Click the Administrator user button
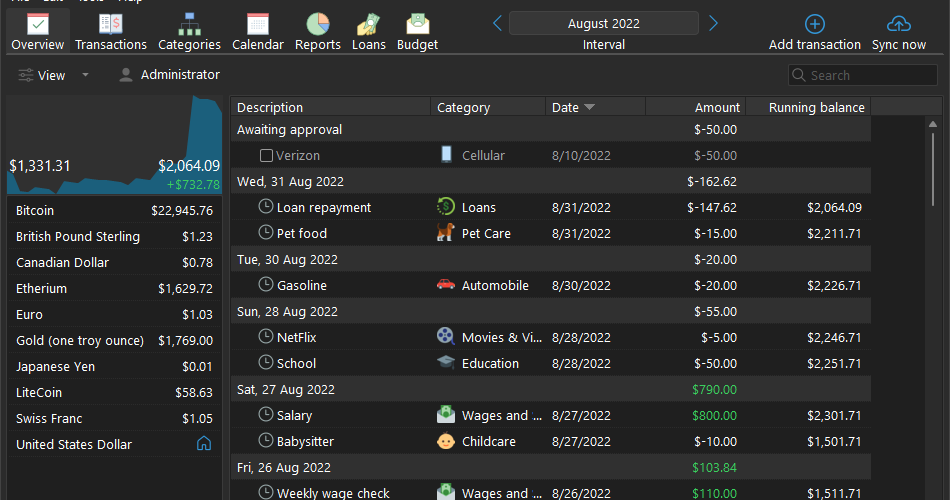950x500 pixels. tap(169, 75)
